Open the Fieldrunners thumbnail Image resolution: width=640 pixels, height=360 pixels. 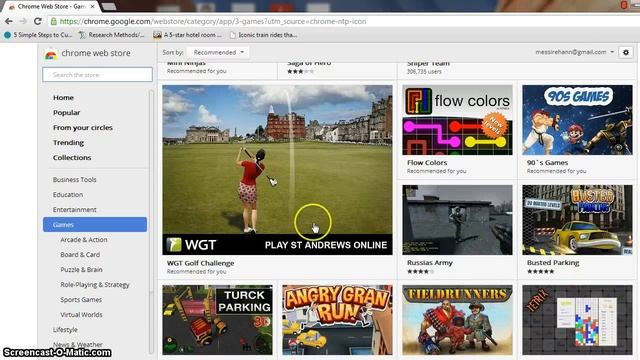pos(457,320)
